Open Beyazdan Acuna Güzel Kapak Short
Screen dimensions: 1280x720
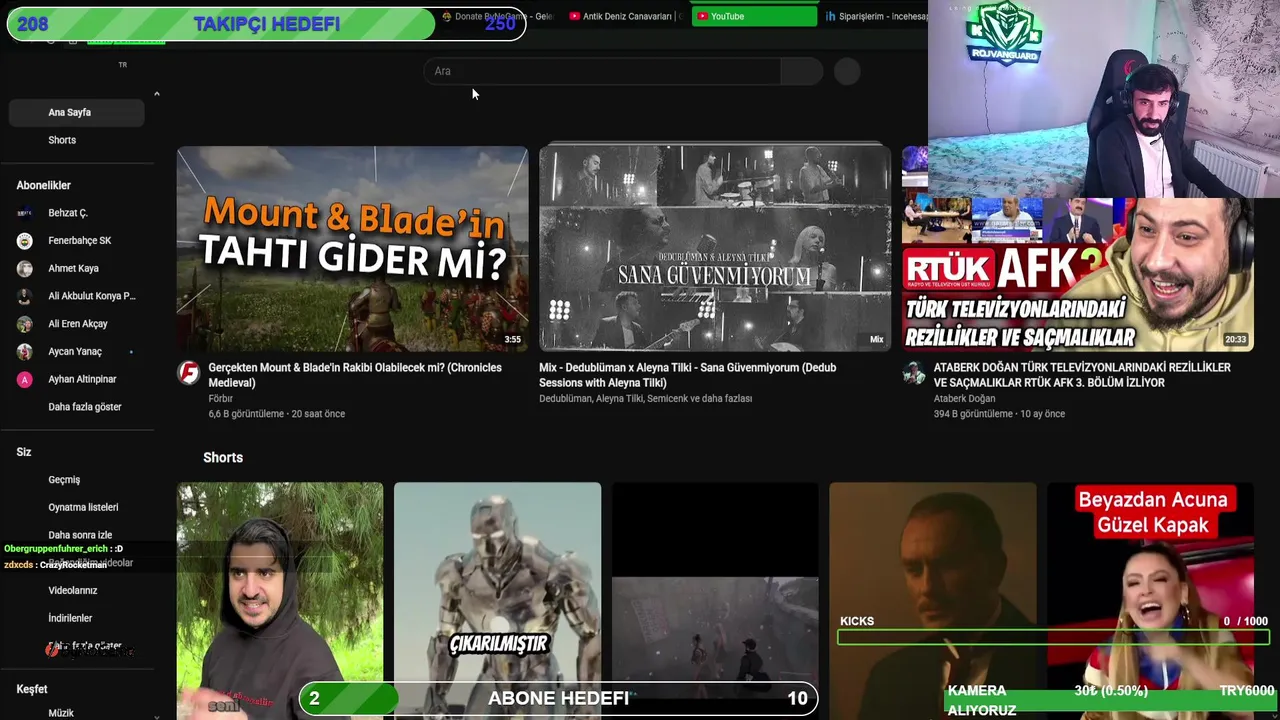1150,601
